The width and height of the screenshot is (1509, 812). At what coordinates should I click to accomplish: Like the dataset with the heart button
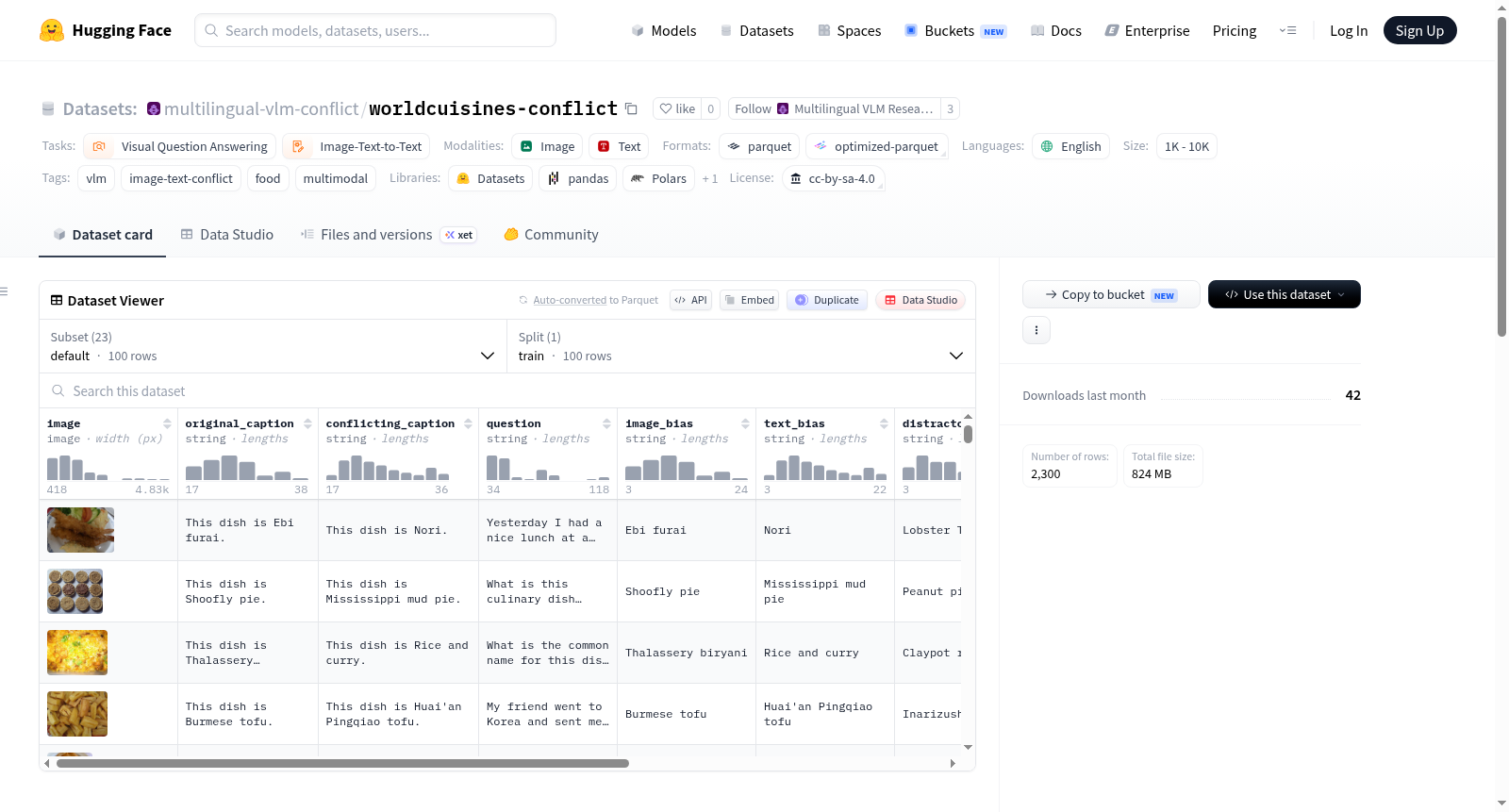(677, 108)
